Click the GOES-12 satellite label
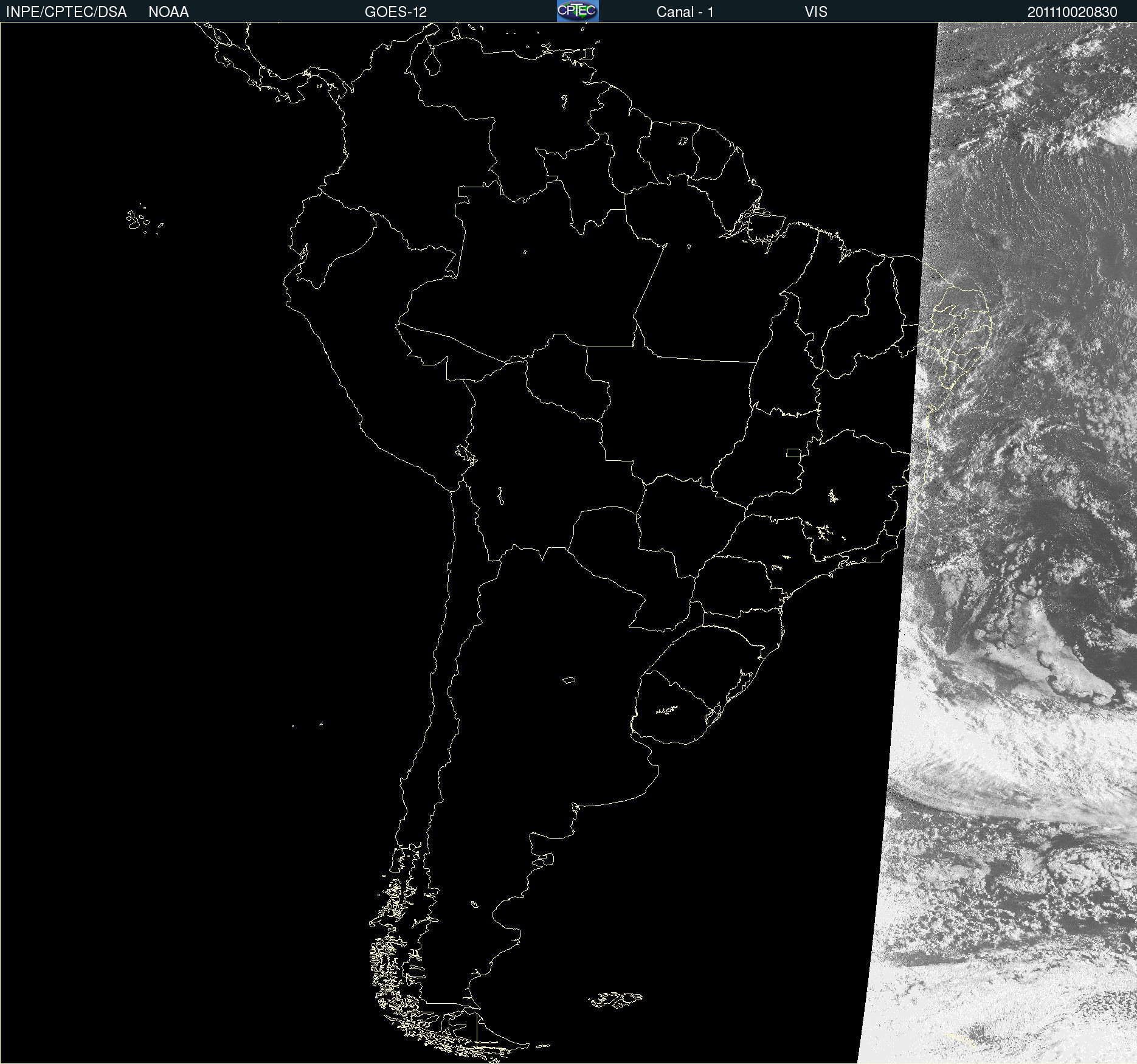The width and height of the screenshot is (1137, 1064). [x=396, y=12]
